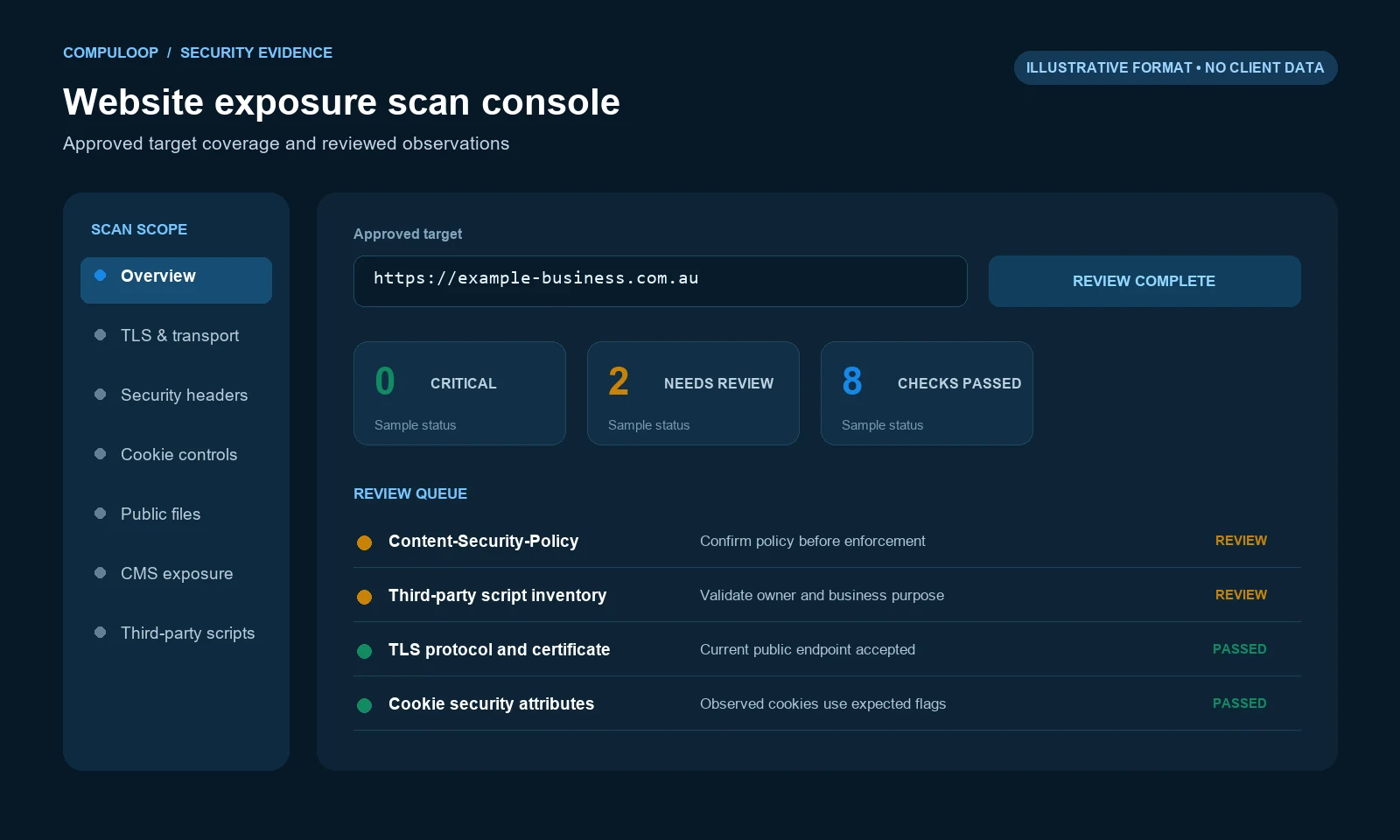
Task: Click the COMPULOOP breadcrumb link
Action: point(110,52)
